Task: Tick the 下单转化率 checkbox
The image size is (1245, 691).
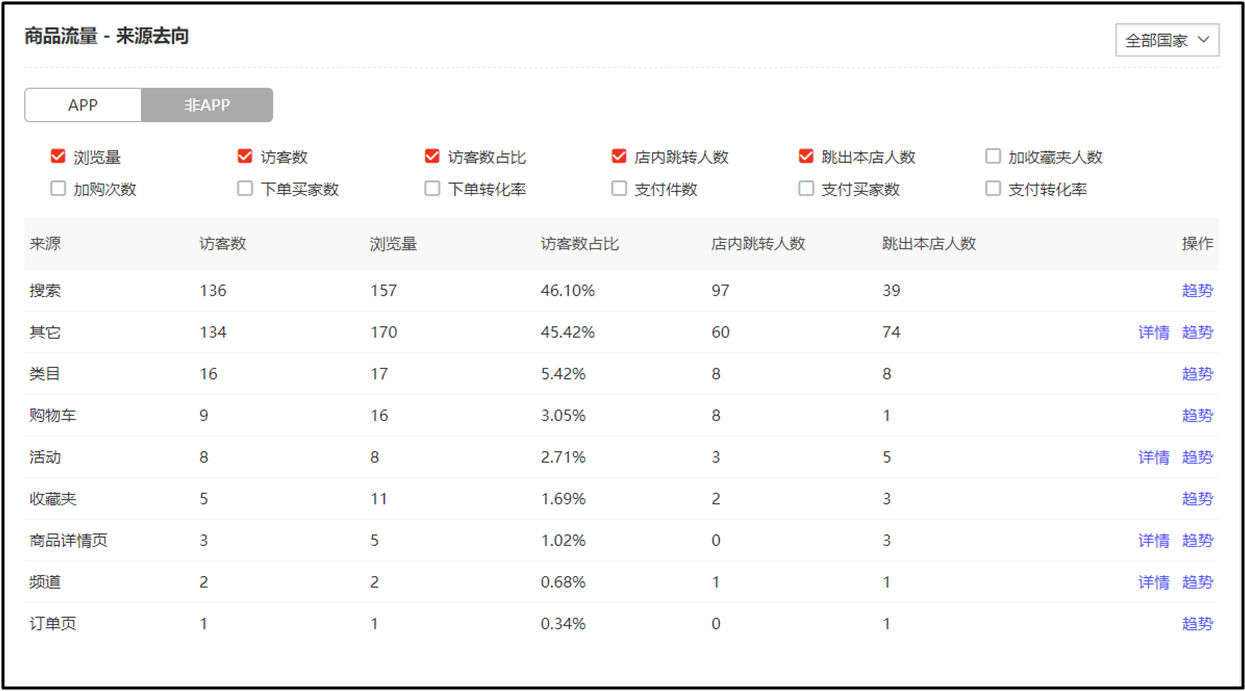Action: coord(432,188)
